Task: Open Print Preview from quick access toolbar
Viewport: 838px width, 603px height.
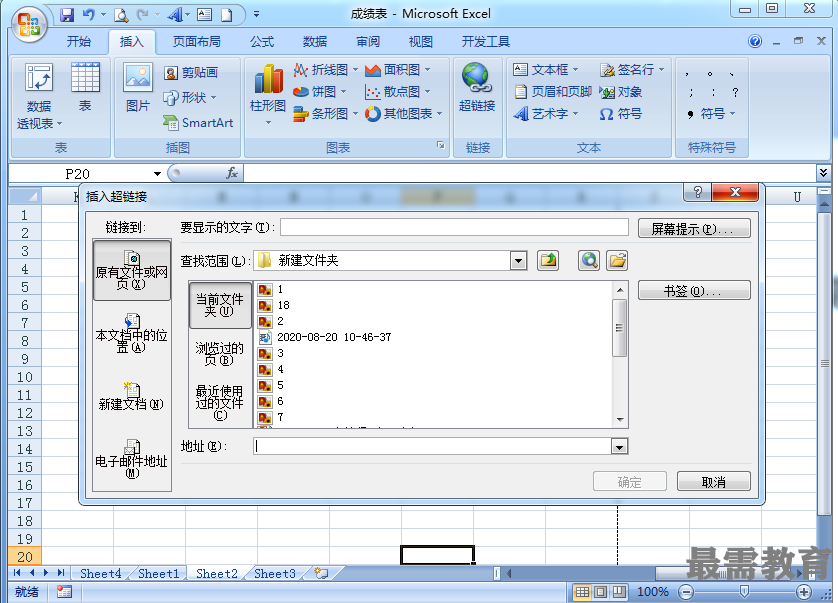Action: coord(121,14)
